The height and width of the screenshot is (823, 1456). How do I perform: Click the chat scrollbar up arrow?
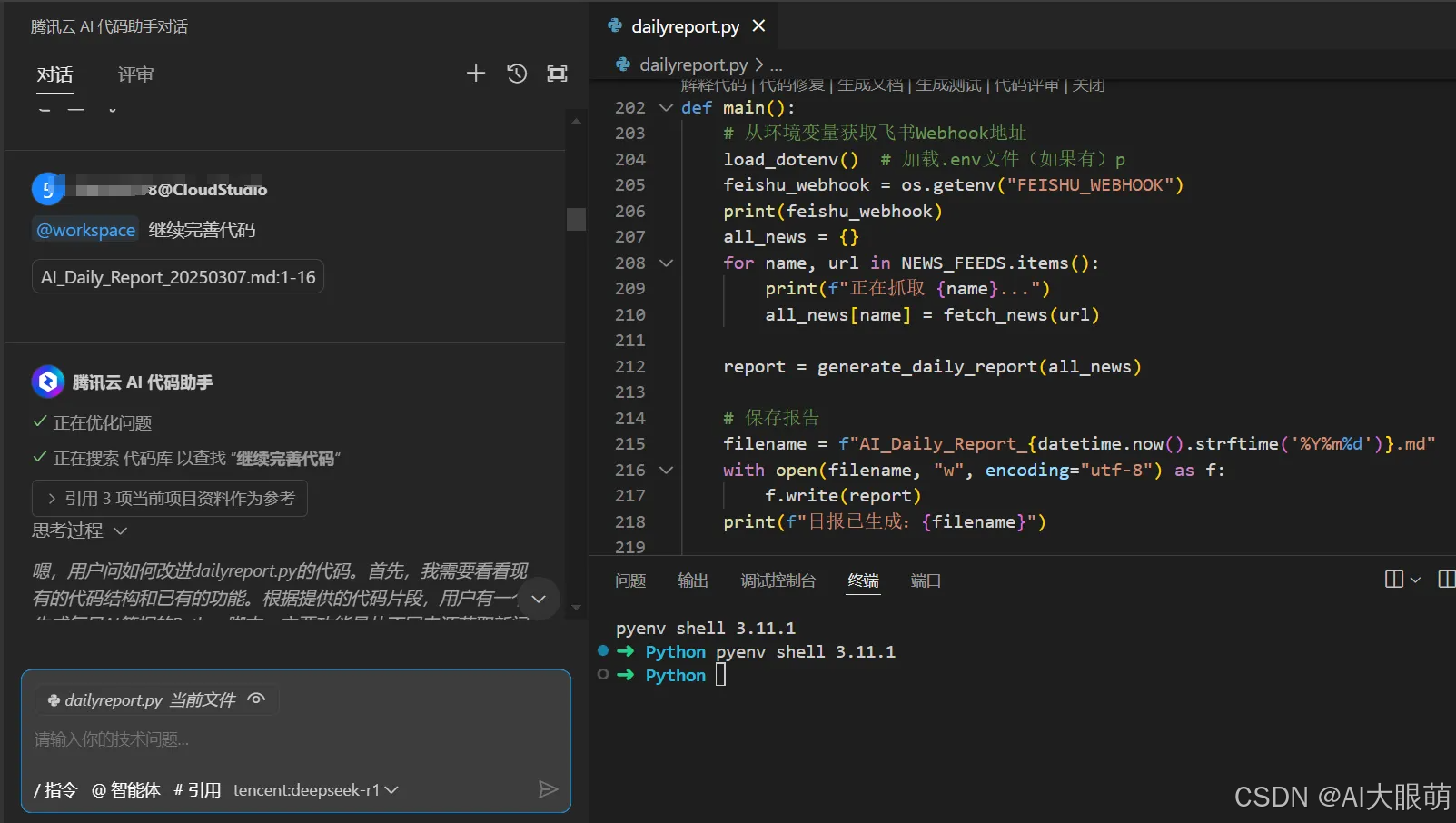(576, 120)
